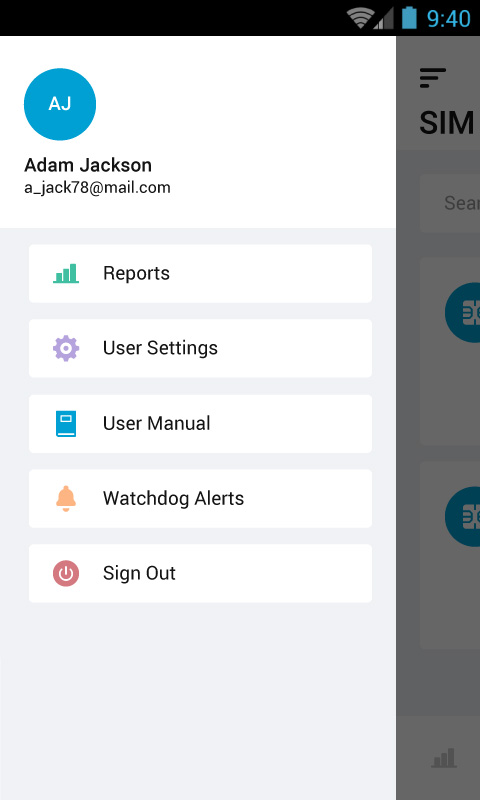Open the Reports menu item
This screenshot has width=480, height=800.
coord(200,273)
